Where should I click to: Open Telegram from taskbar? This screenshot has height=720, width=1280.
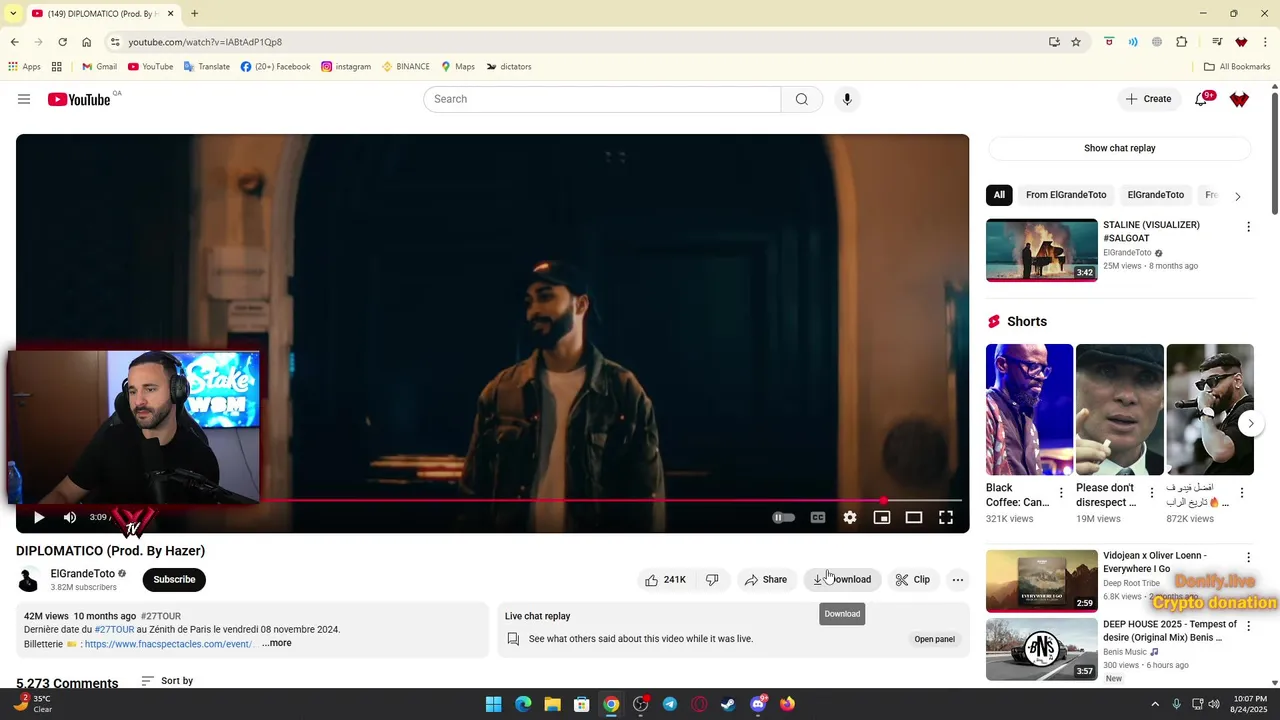[x=670, y=704]
